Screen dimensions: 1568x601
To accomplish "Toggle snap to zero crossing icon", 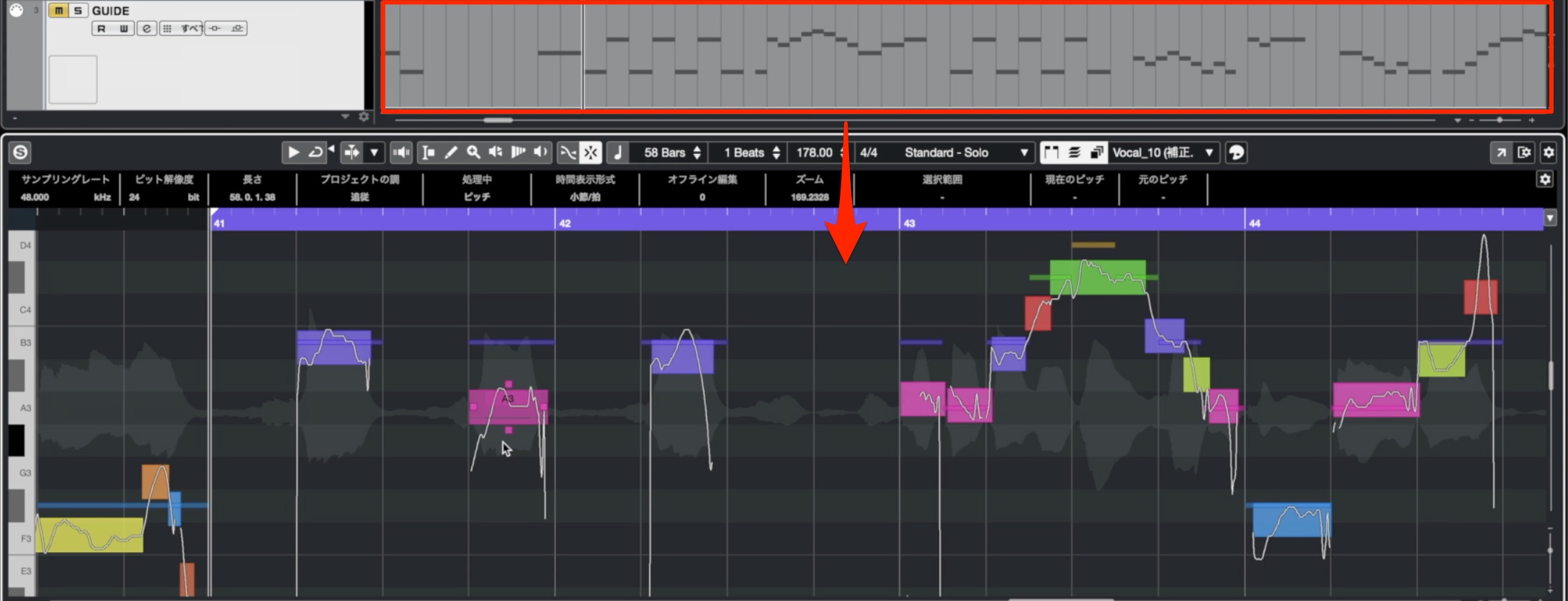I will coord(568,152).
